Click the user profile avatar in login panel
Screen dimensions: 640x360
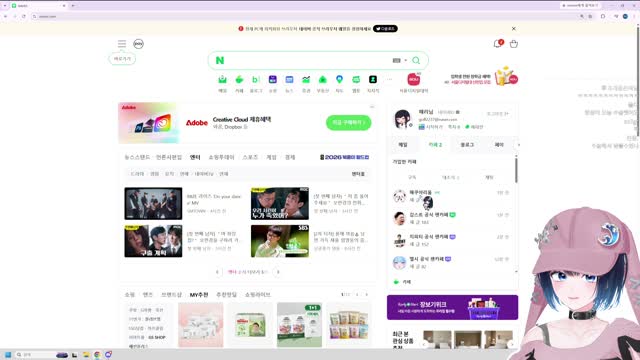[x=402, y=119]
